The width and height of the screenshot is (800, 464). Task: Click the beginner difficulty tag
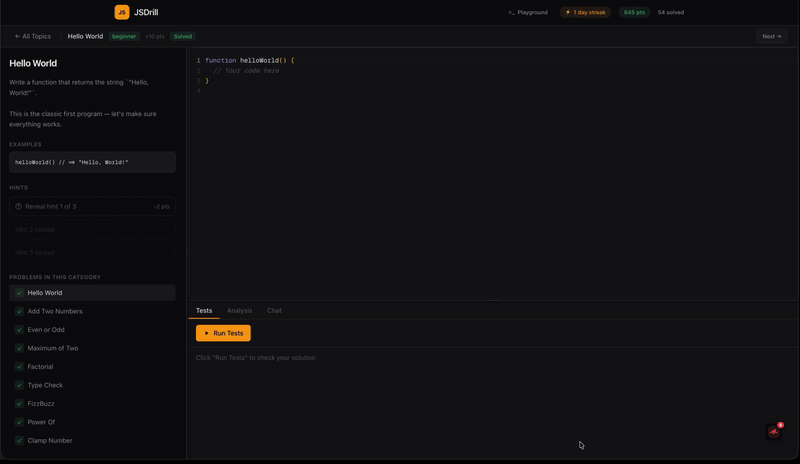click(124, 36)
